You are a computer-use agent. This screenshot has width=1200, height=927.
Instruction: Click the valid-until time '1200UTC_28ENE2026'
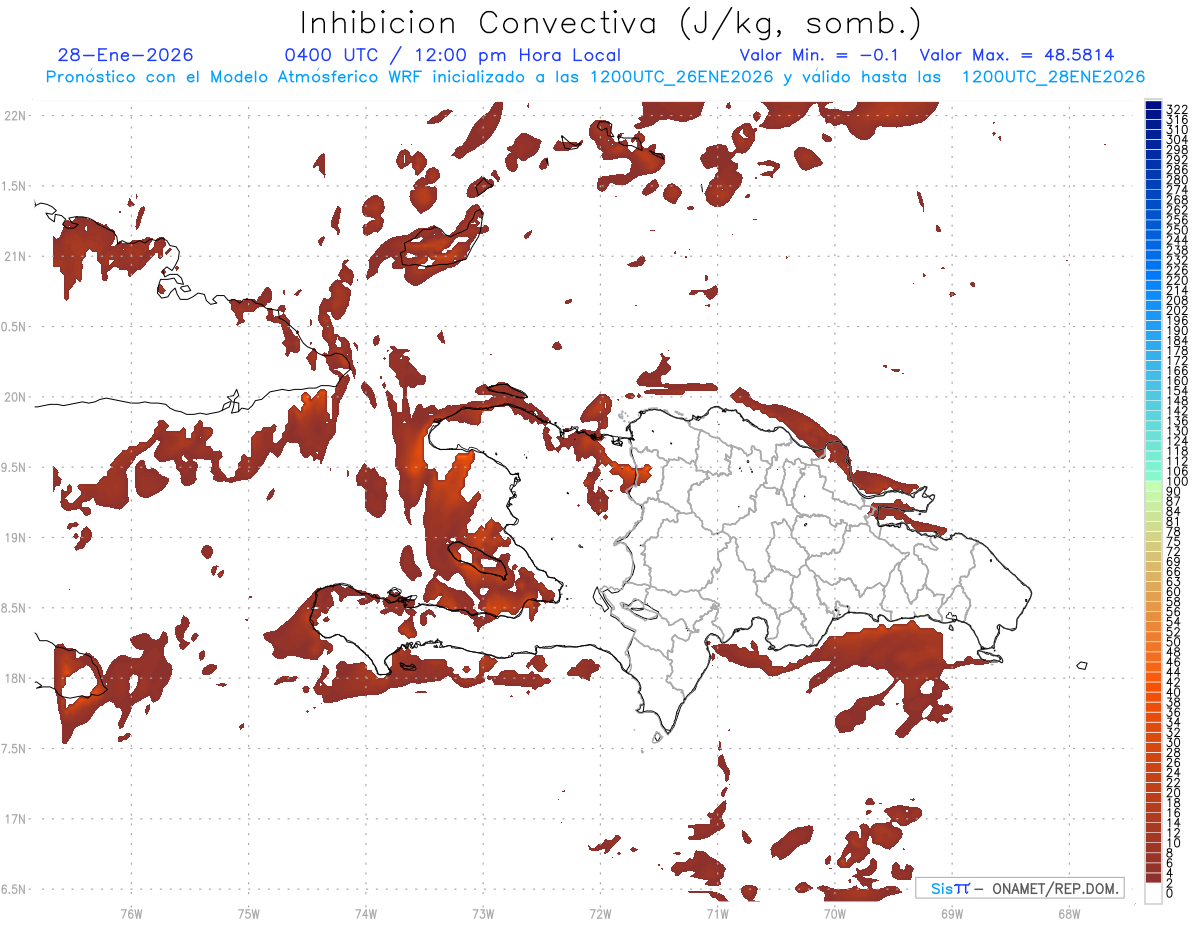(1053, 77)
